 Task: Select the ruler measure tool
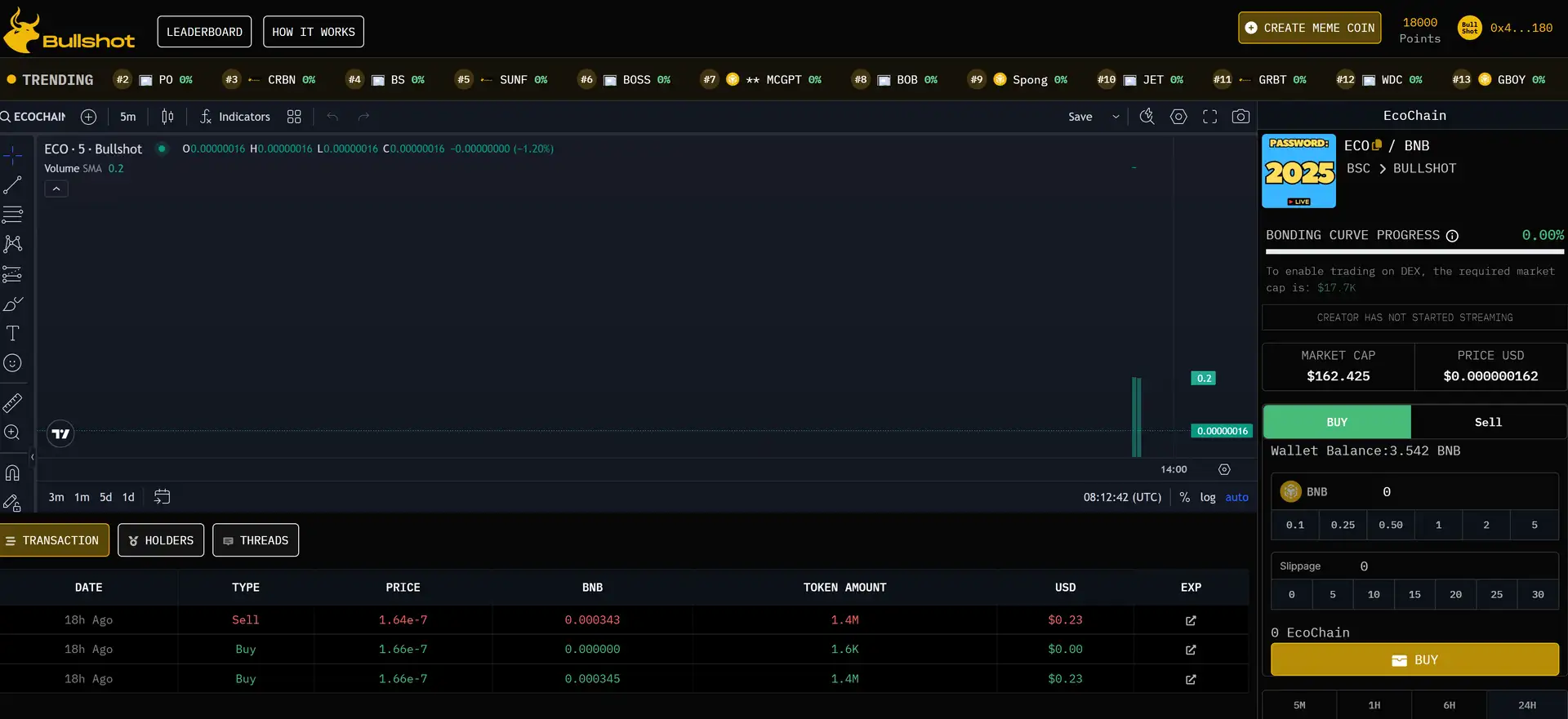pos(12,403)
